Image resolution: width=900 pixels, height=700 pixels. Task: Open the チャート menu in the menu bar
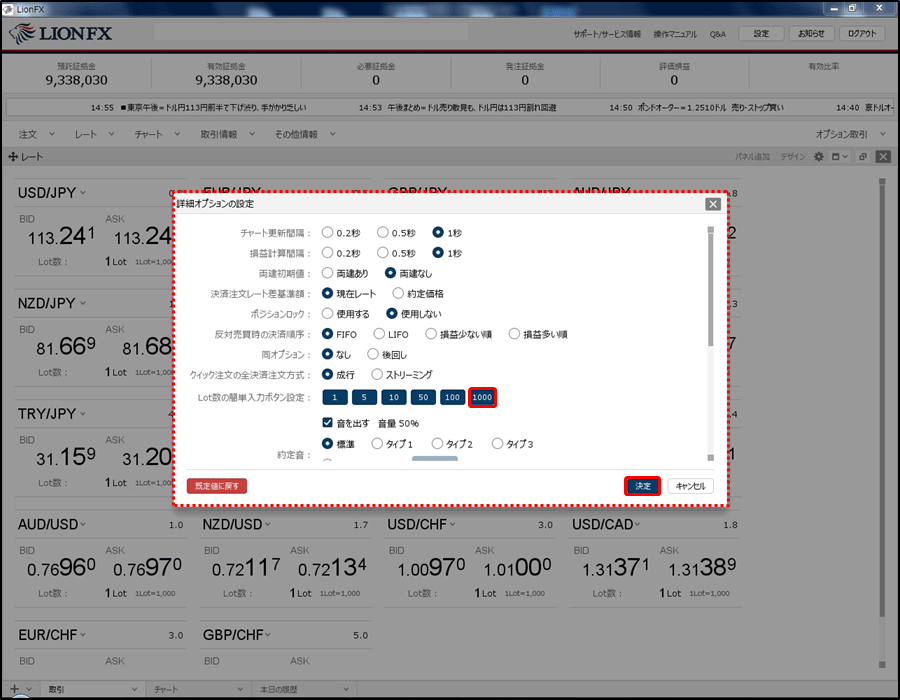coord(157,134)
